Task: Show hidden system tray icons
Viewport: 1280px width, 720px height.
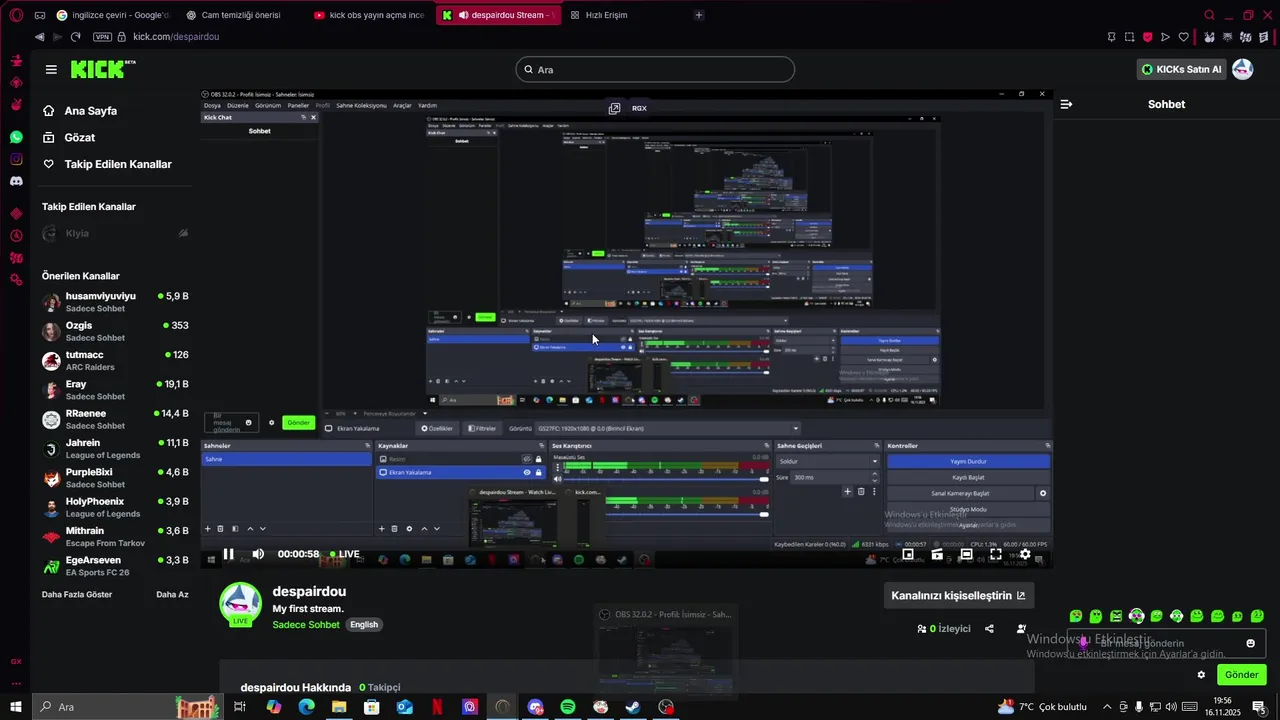Action: [x=1106, y=707]
